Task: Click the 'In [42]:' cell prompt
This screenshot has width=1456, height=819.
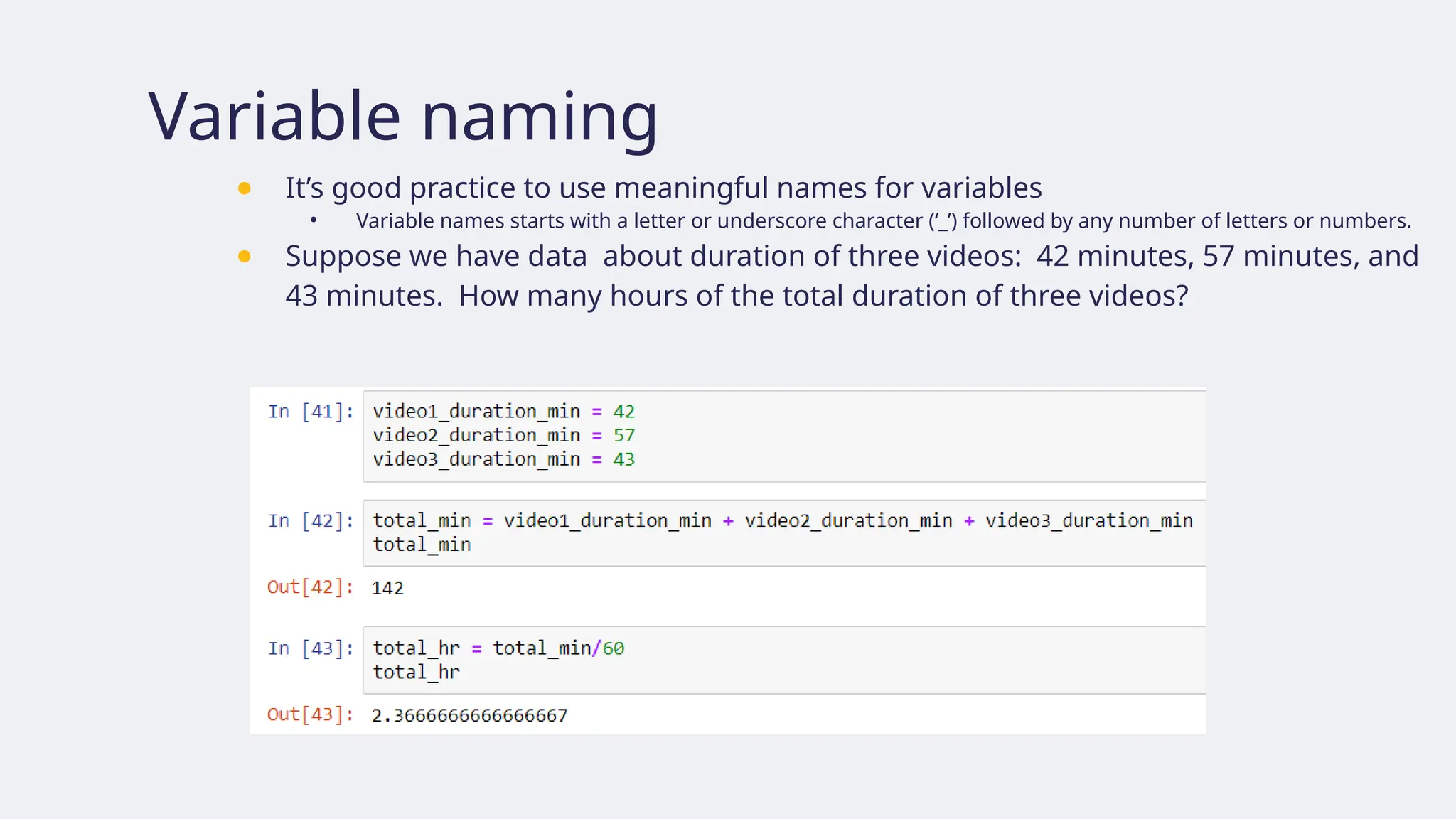Action: [x=311, y=521]
